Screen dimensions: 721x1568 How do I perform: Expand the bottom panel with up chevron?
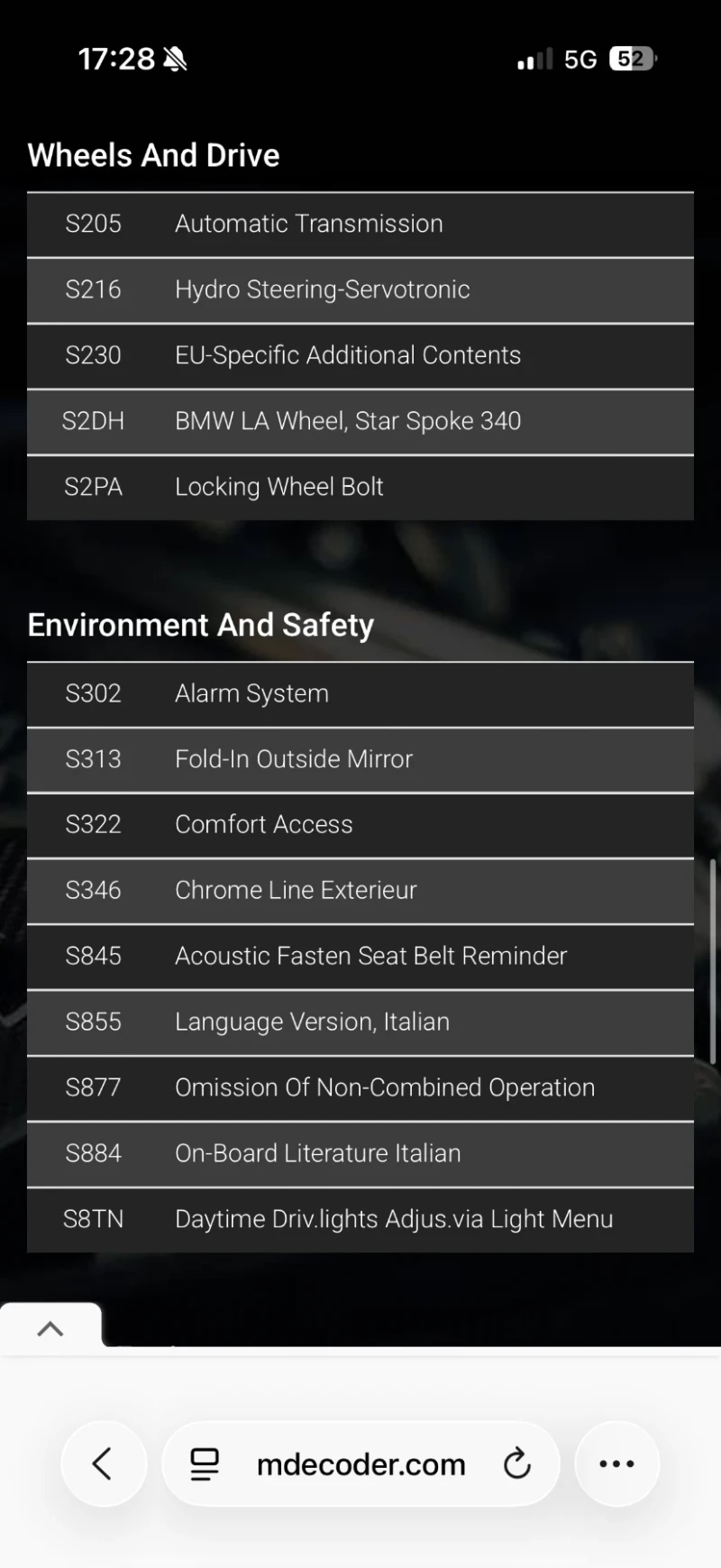point(50,1328)
